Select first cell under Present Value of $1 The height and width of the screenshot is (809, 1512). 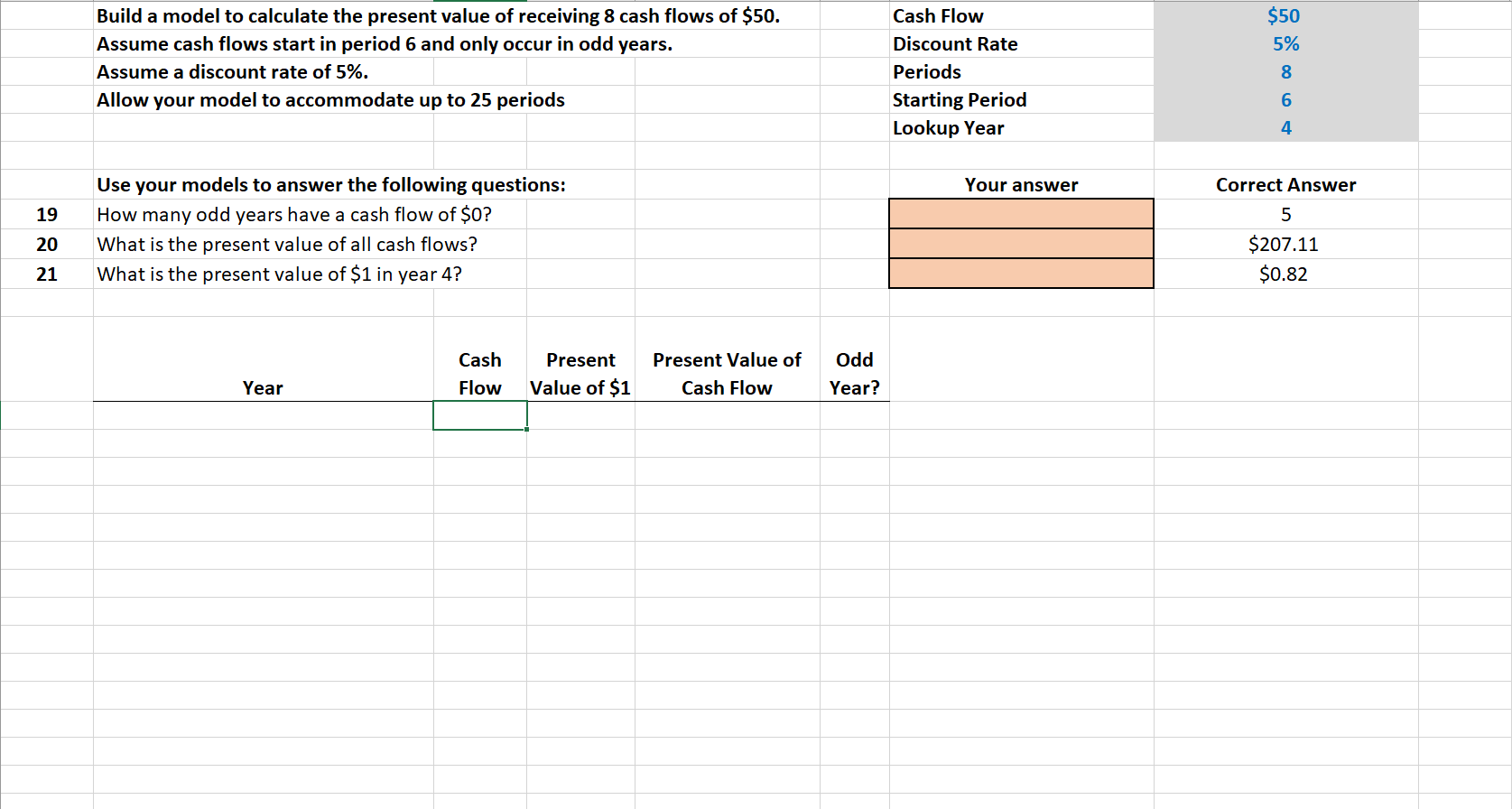point(580,415)
